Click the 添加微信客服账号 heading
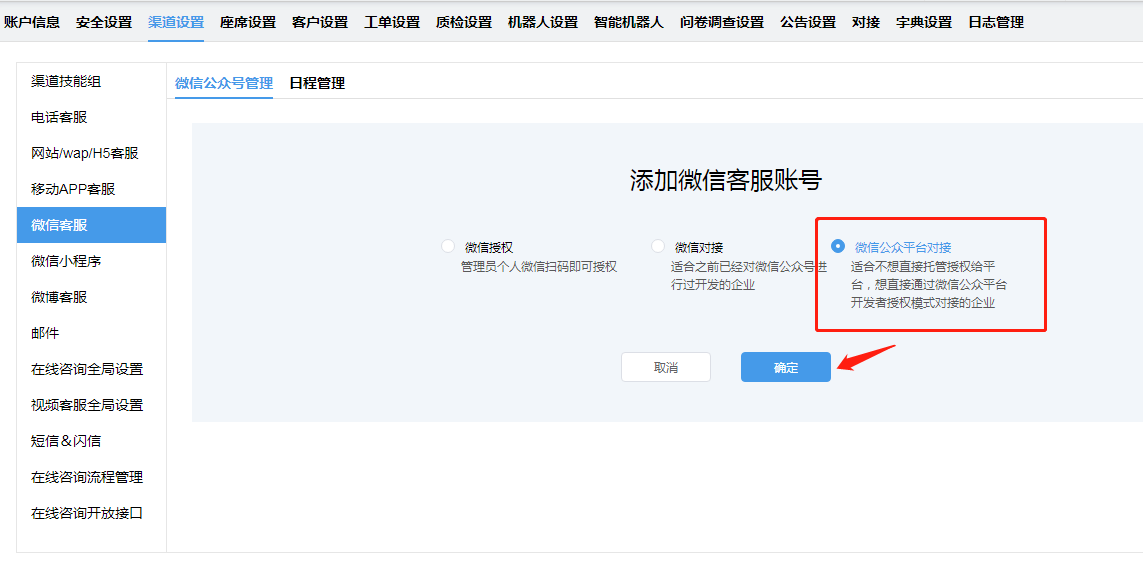This screenshot has width=1143, height=562. [726, 181]
